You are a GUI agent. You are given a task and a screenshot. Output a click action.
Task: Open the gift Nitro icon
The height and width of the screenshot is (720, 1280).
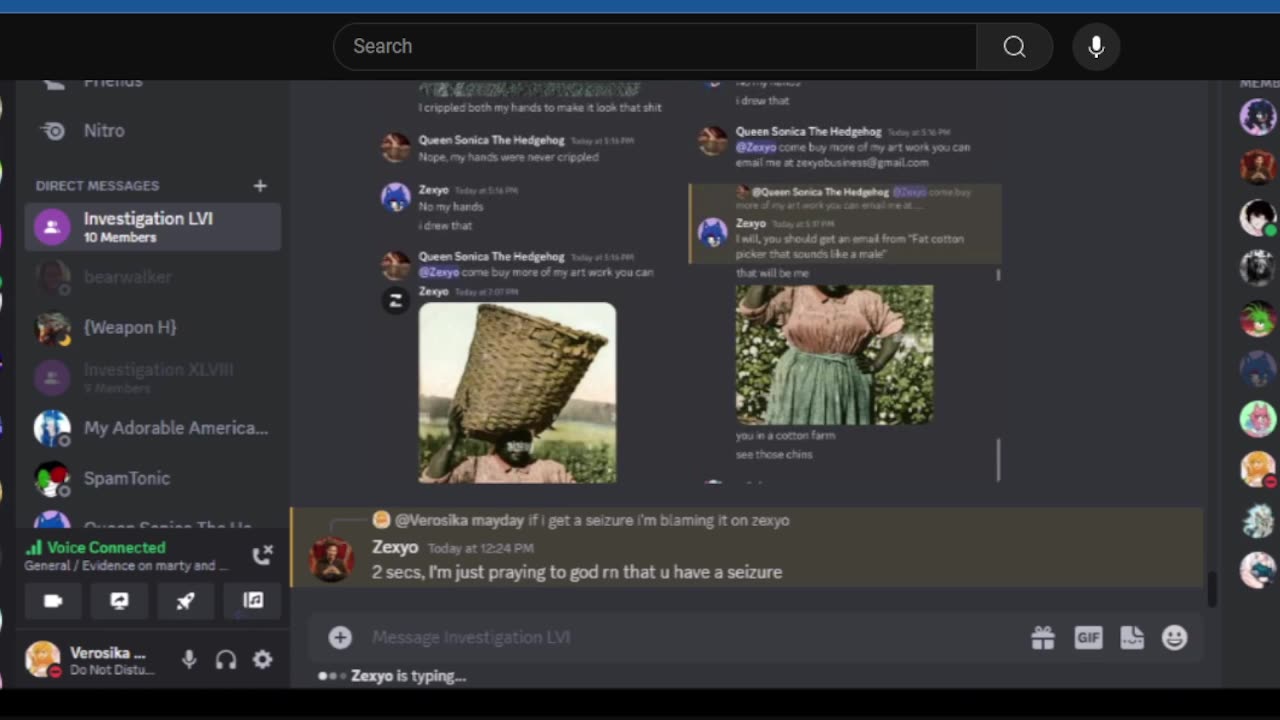coord(1043,637)
